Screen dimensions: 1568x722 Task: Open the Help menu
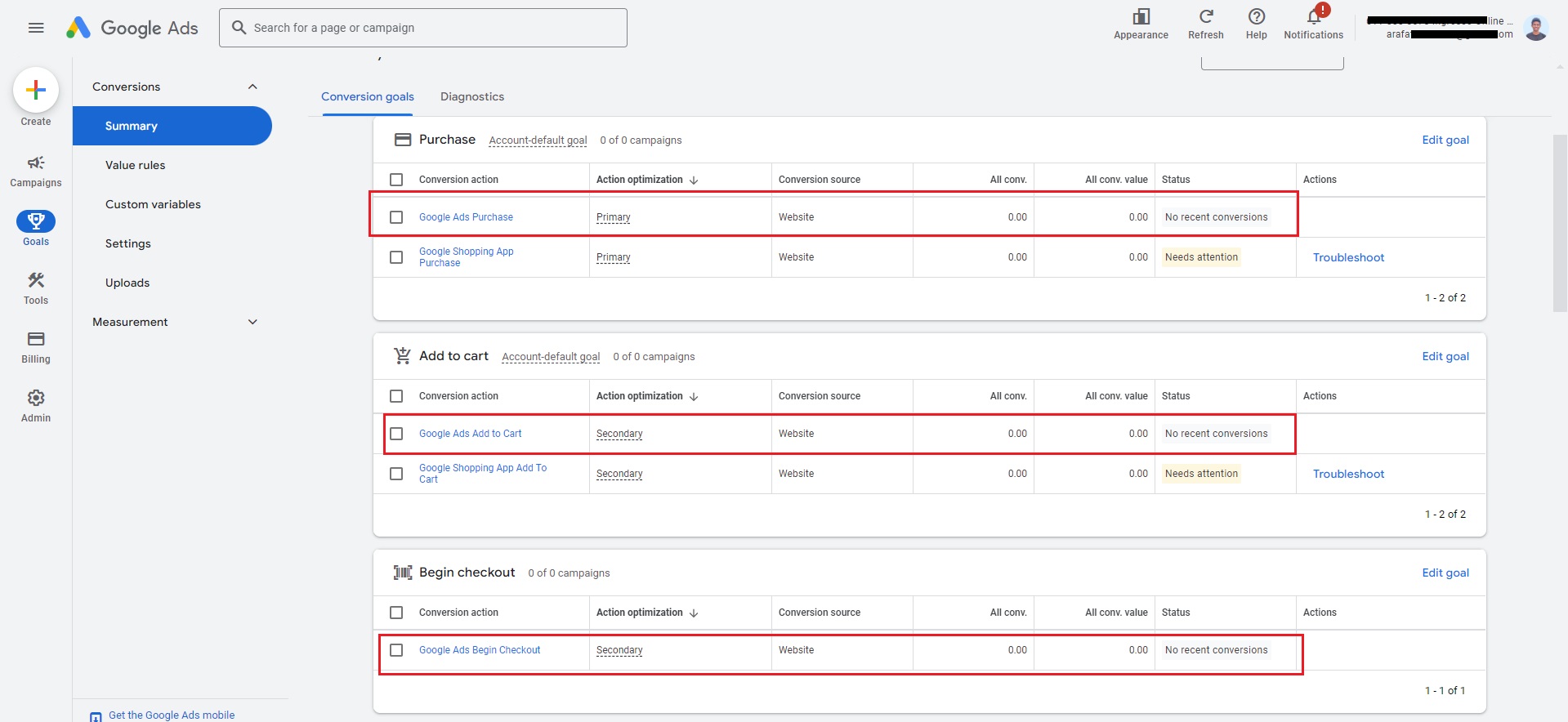click(x=1256, y=25)
